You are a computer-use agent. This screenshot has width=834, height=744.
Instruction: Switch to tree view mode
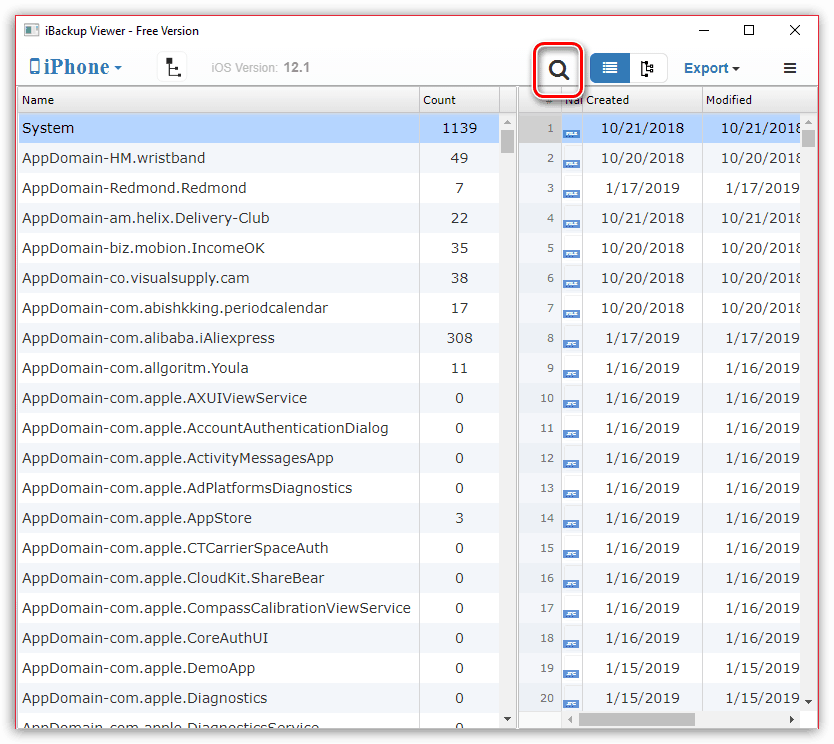pyautogui.click(x=648, y=68)
